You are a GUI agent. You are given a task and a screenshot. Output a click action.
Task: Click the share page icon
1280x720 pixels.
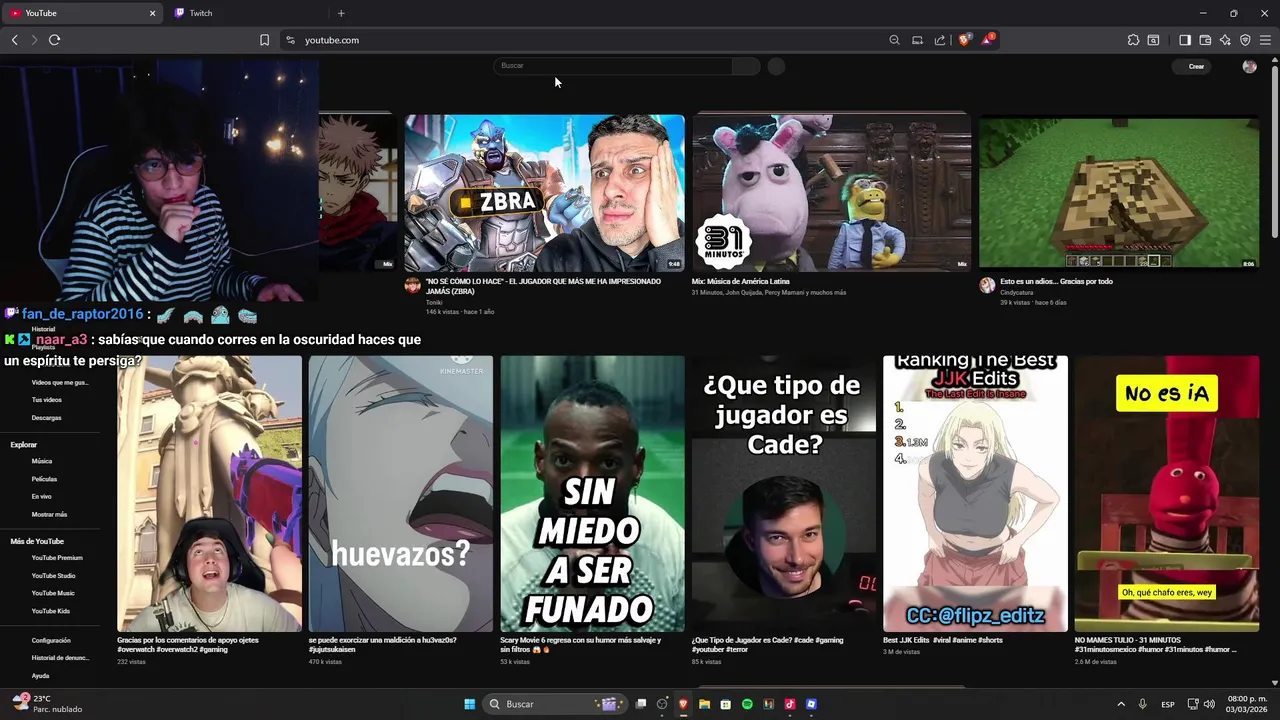pyautogui.click(x=940, y=40)
